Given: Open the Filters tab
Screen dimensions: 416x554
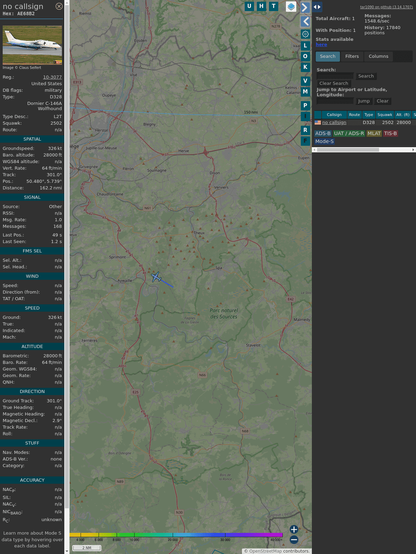Looking at the screenshot, I should tap(352, 56).
